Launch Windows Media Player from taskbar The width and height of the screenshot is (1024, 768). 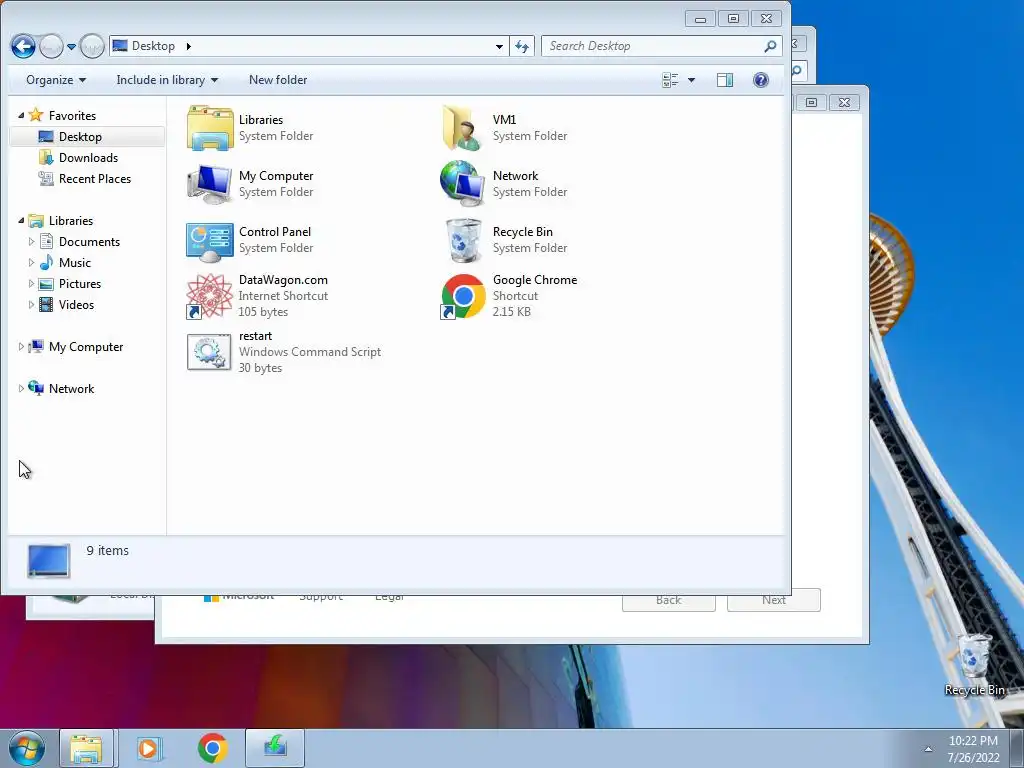[x=150, y=748]
